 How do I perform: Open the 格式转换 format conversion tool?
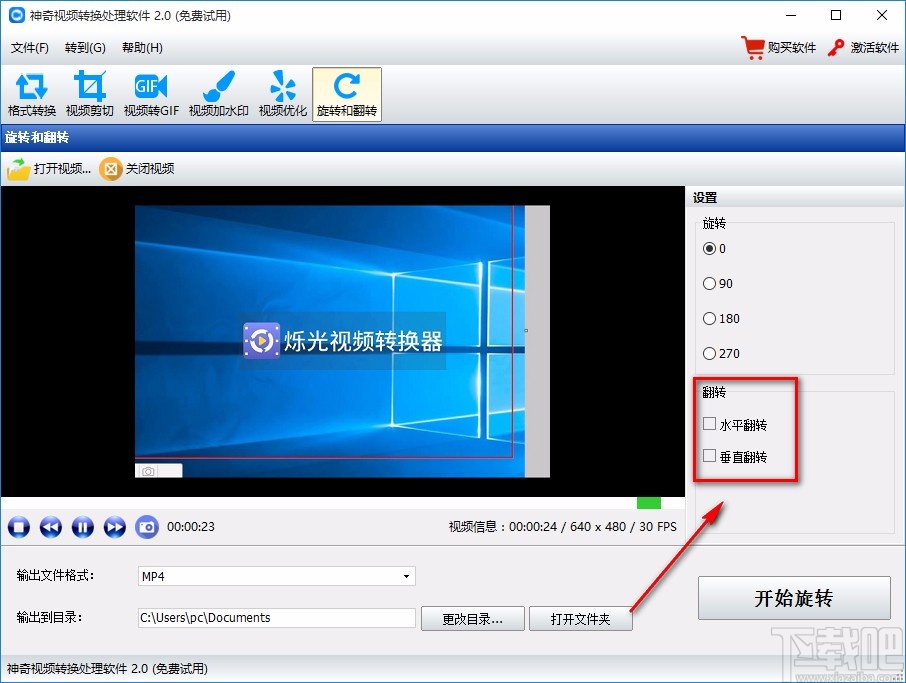[32, 94]
